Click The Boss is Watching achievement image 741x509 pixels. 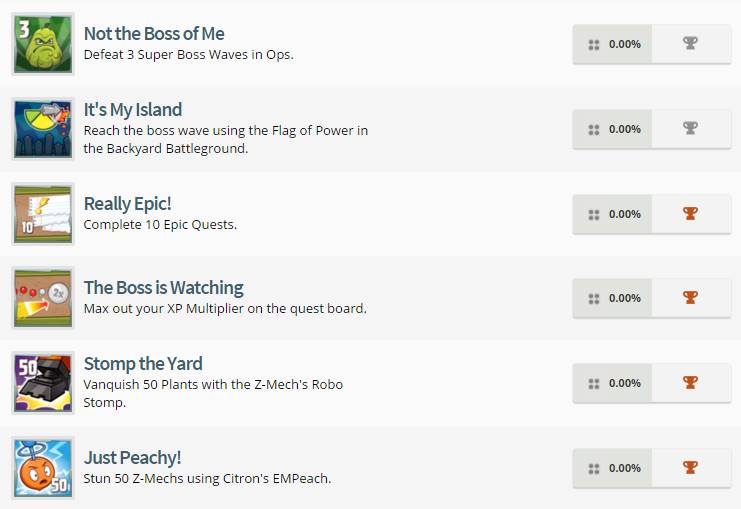click(x=43, y=298)
